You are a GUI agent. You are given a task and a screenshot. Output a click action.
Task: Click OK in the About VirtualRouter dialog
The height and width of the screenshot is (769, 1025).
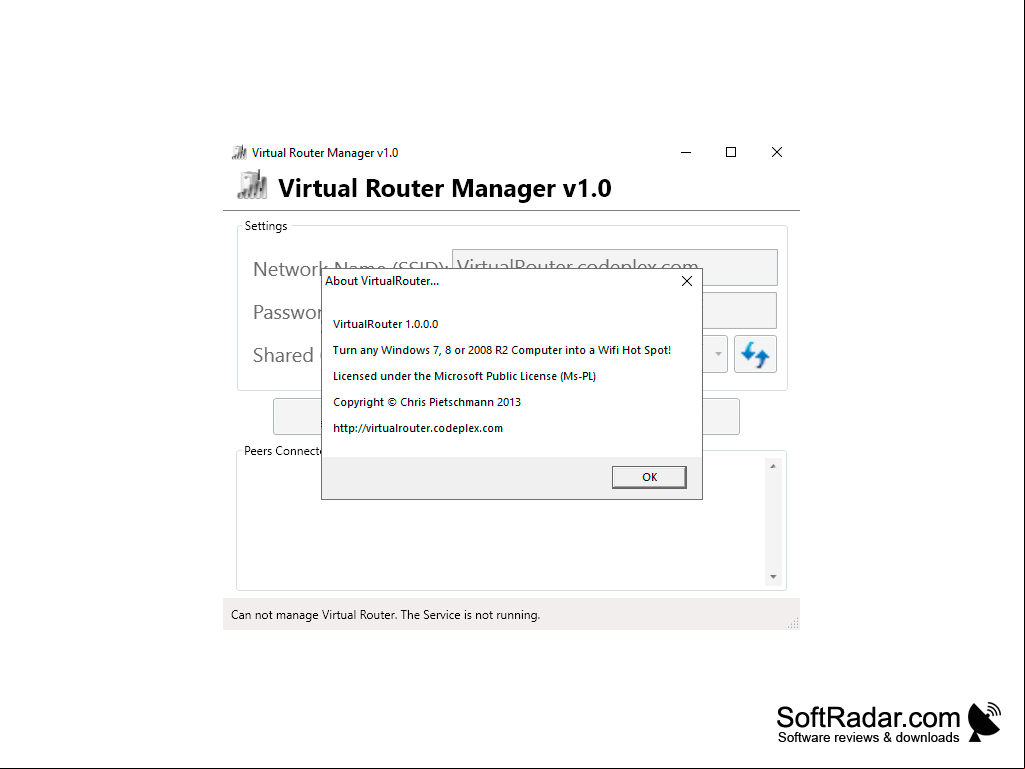(649, 477)
